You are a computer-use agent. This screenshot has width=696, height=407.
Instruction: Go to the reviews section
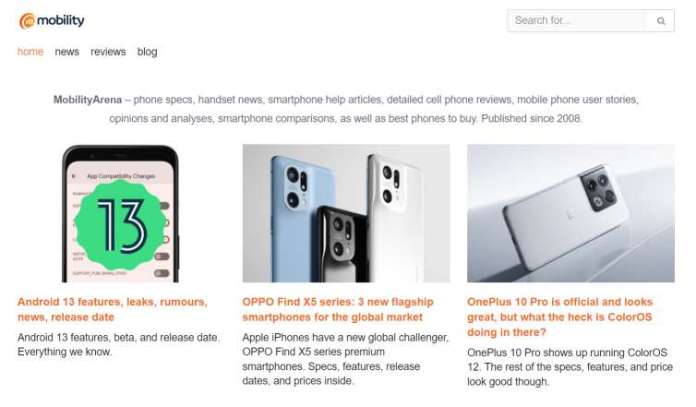(x=108, y=52)
